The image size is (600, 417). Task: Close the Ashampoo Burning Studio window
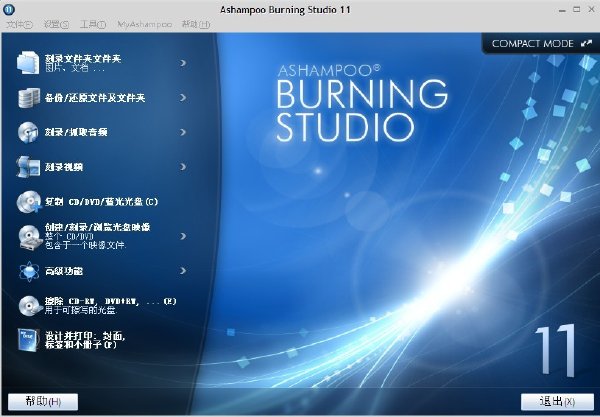tap(591, 10)
